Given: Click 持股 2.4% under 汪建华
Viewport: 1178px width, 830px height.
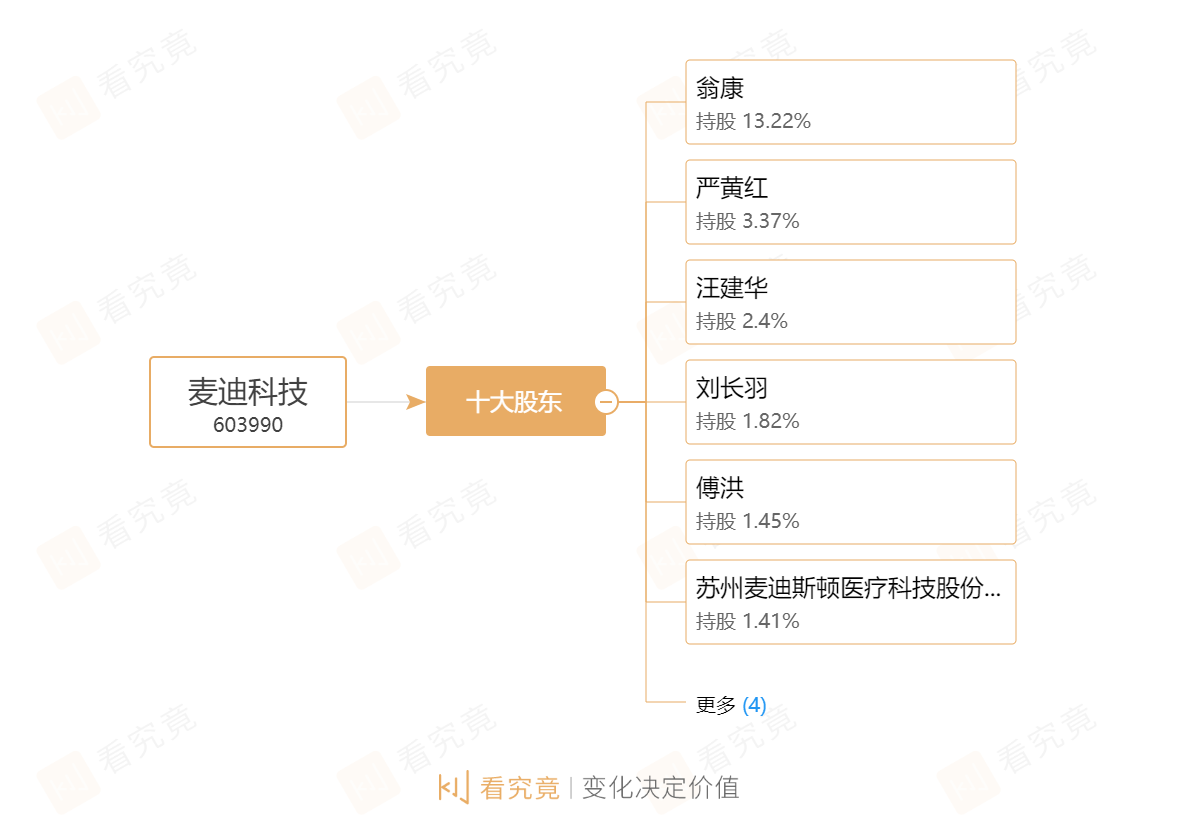Looking at the screenshot, I should 742,321.
